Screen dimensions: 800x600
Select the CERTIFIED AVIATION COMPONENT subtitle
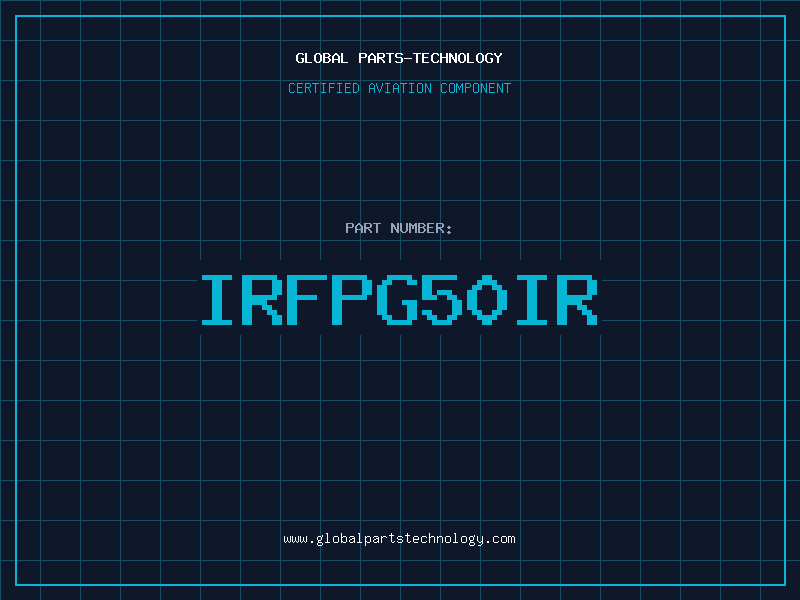point(399,88)
